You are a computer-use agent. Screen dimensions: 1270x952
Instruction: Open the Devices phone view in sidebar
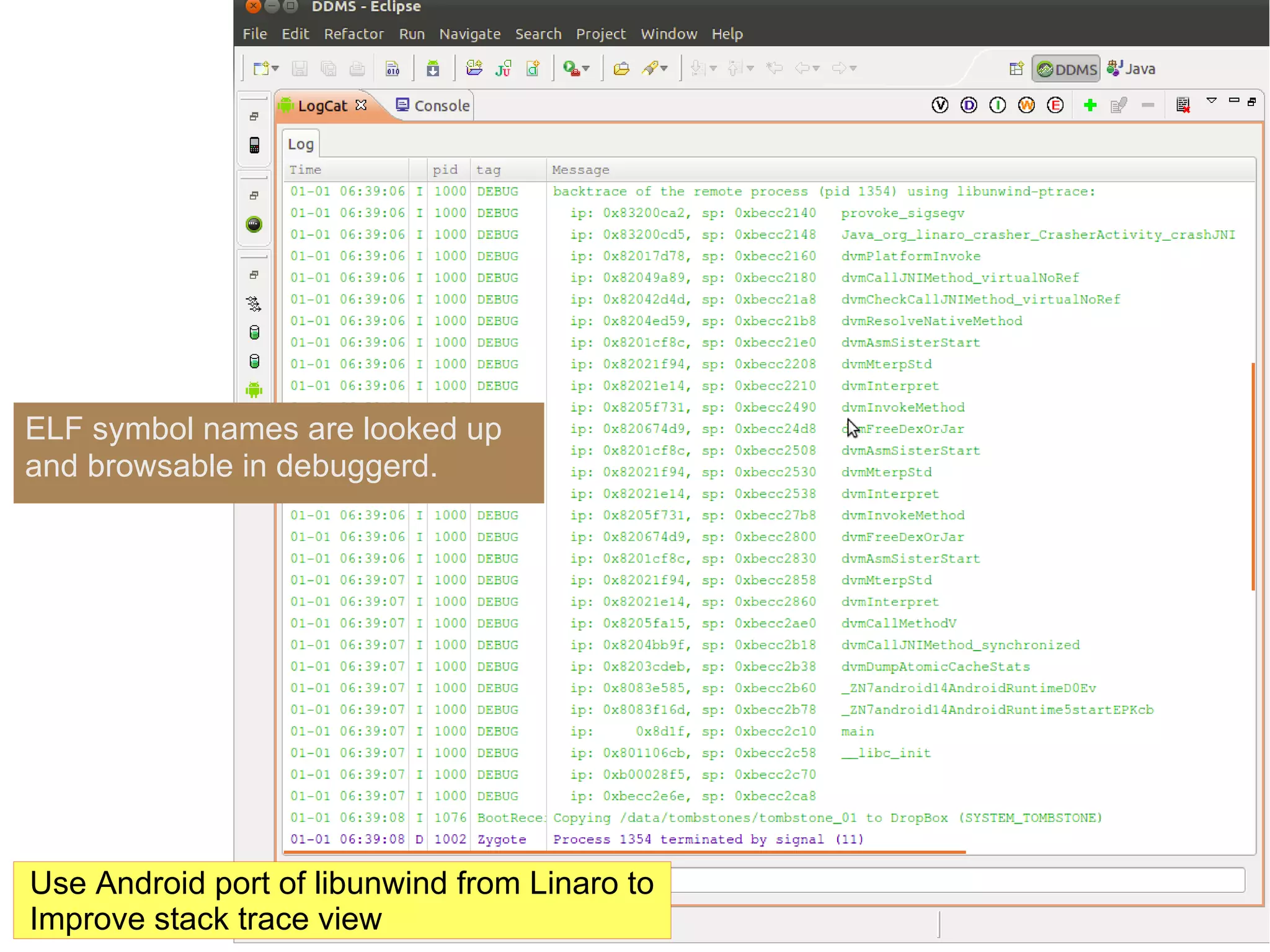[x=254, y=145]
